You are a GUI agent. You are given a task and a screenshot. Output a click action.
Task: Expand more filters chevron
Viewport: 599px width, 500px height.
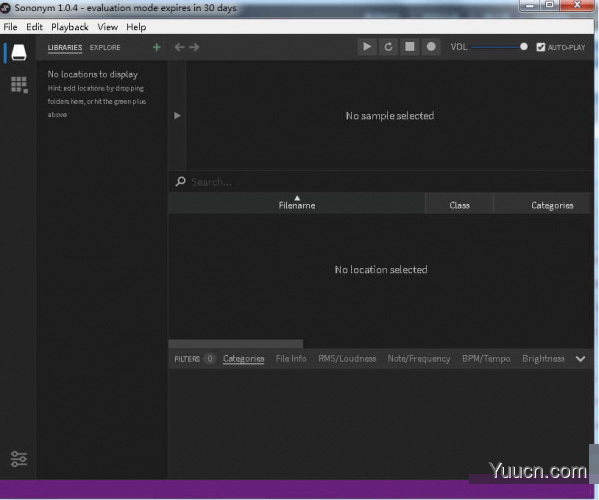click(580, 359)
